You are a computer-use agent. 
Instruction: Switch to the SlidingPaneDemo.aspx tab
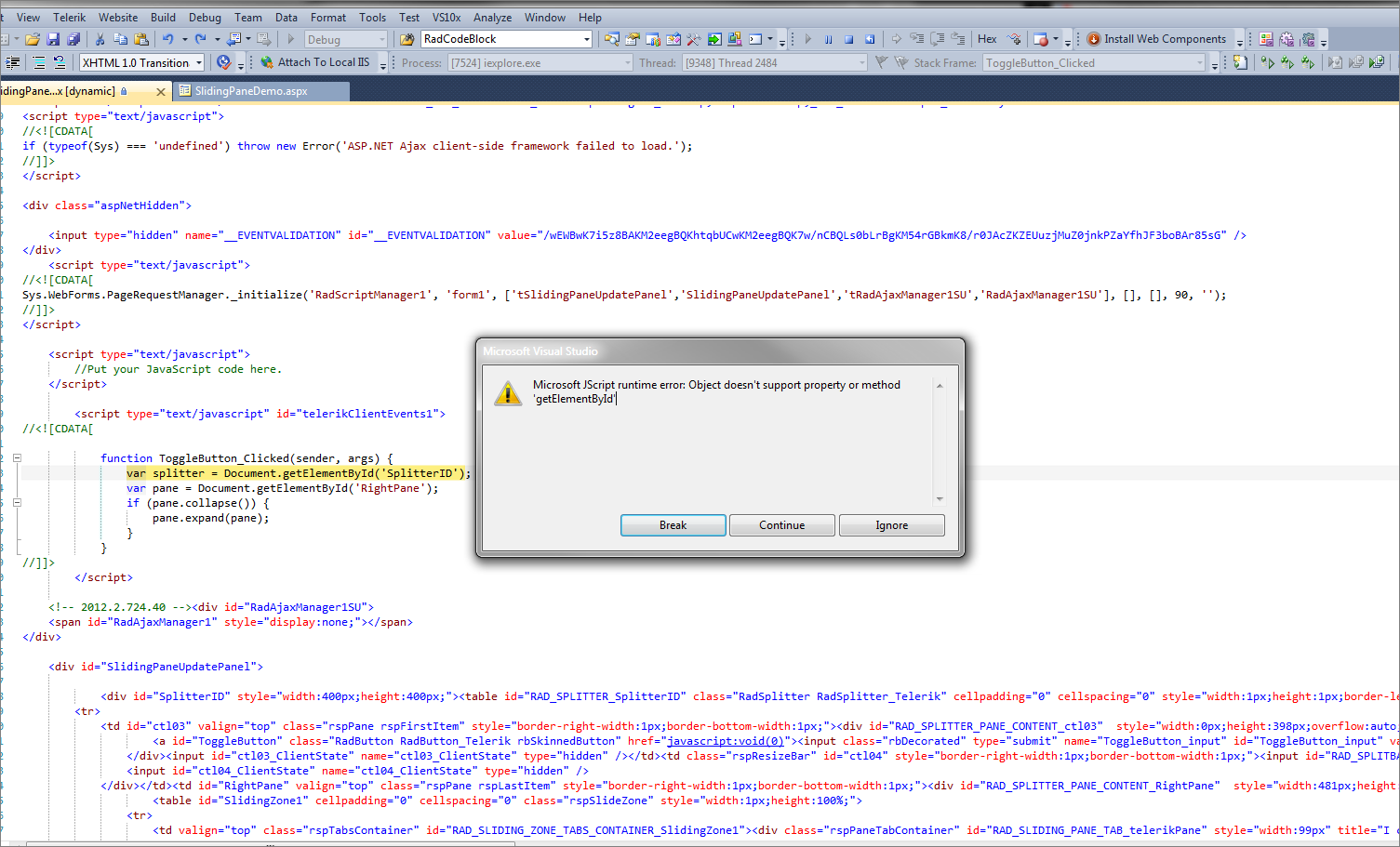tap(260, 91)
